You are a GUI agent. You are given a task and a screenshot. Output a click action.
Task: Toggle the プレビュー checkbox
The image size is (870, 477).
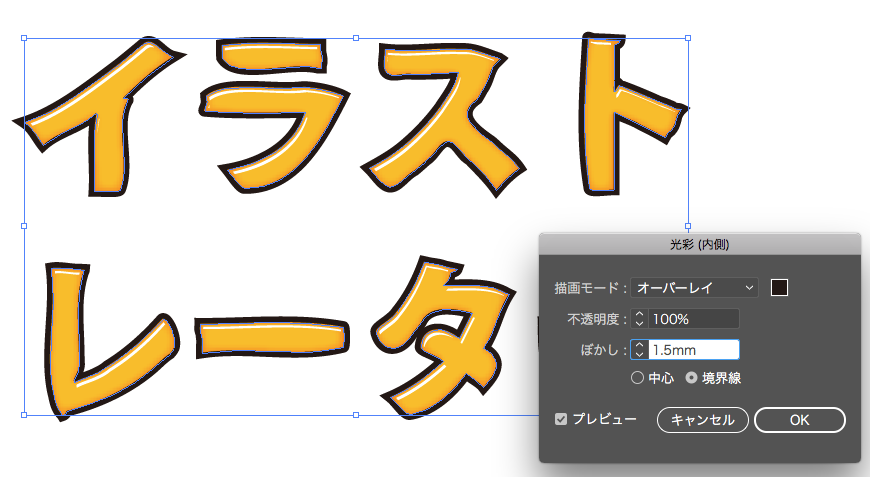[x=561, y=419]
